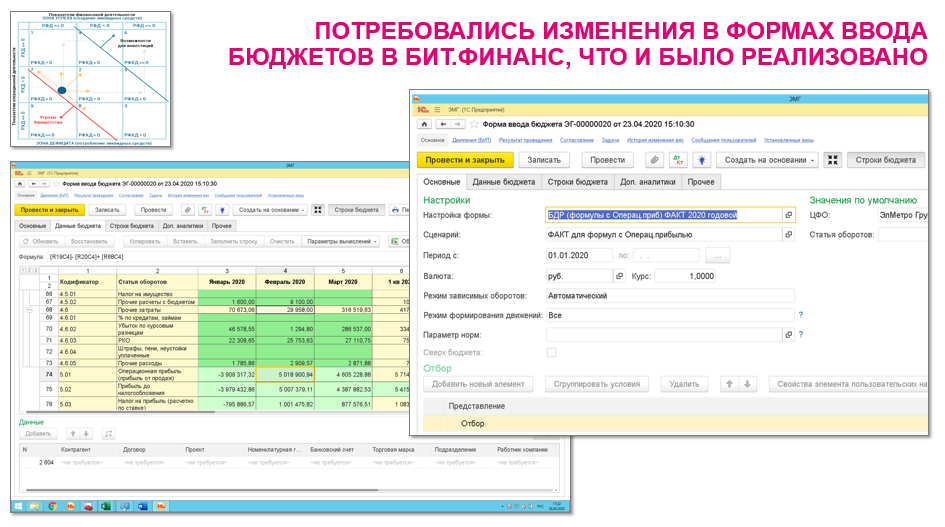Switch to Данные бюджета tab in front window
The height and width of the screenshot is (527, 945).
click(503, 181)
